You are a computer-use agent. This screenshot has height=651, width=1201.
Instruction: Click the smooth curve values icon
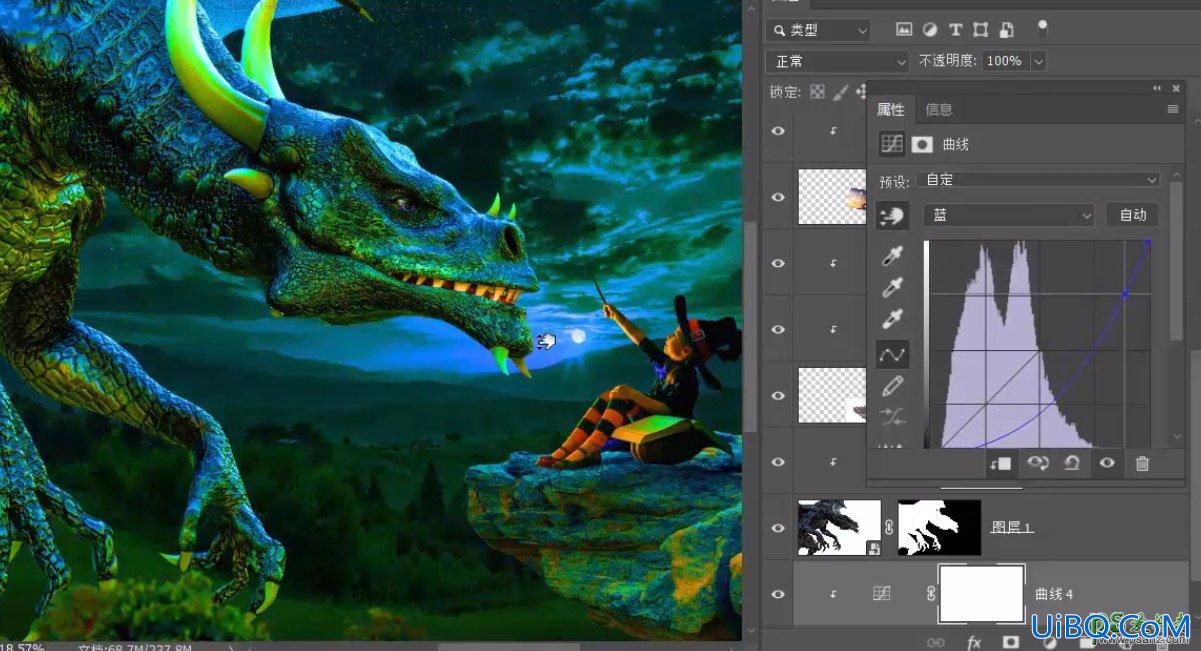(892, 417)
